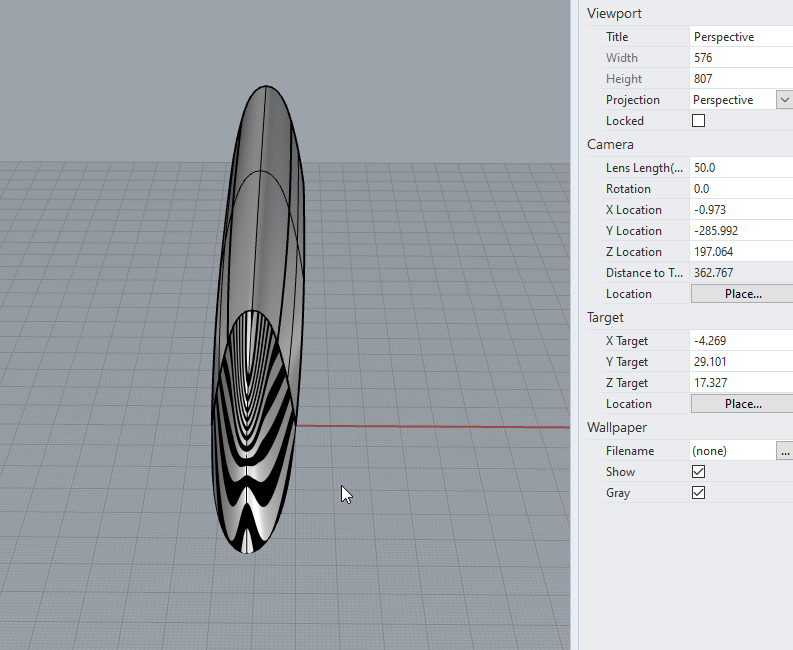The height and width of the screenshot is (650, 793).
Task: Edit the Z Target value
Action: 741,382
